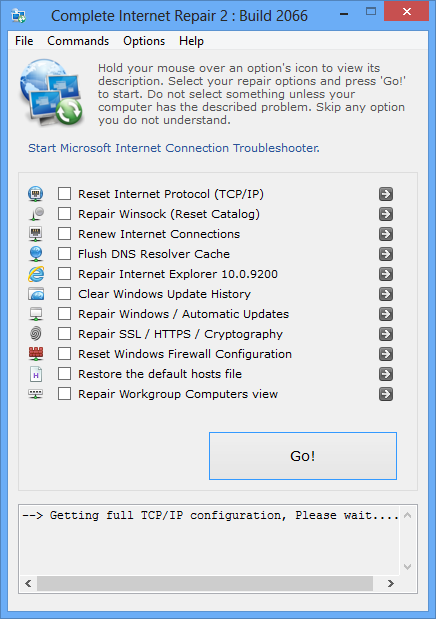Click the Repair Winsock icon

tap(36, 214)
